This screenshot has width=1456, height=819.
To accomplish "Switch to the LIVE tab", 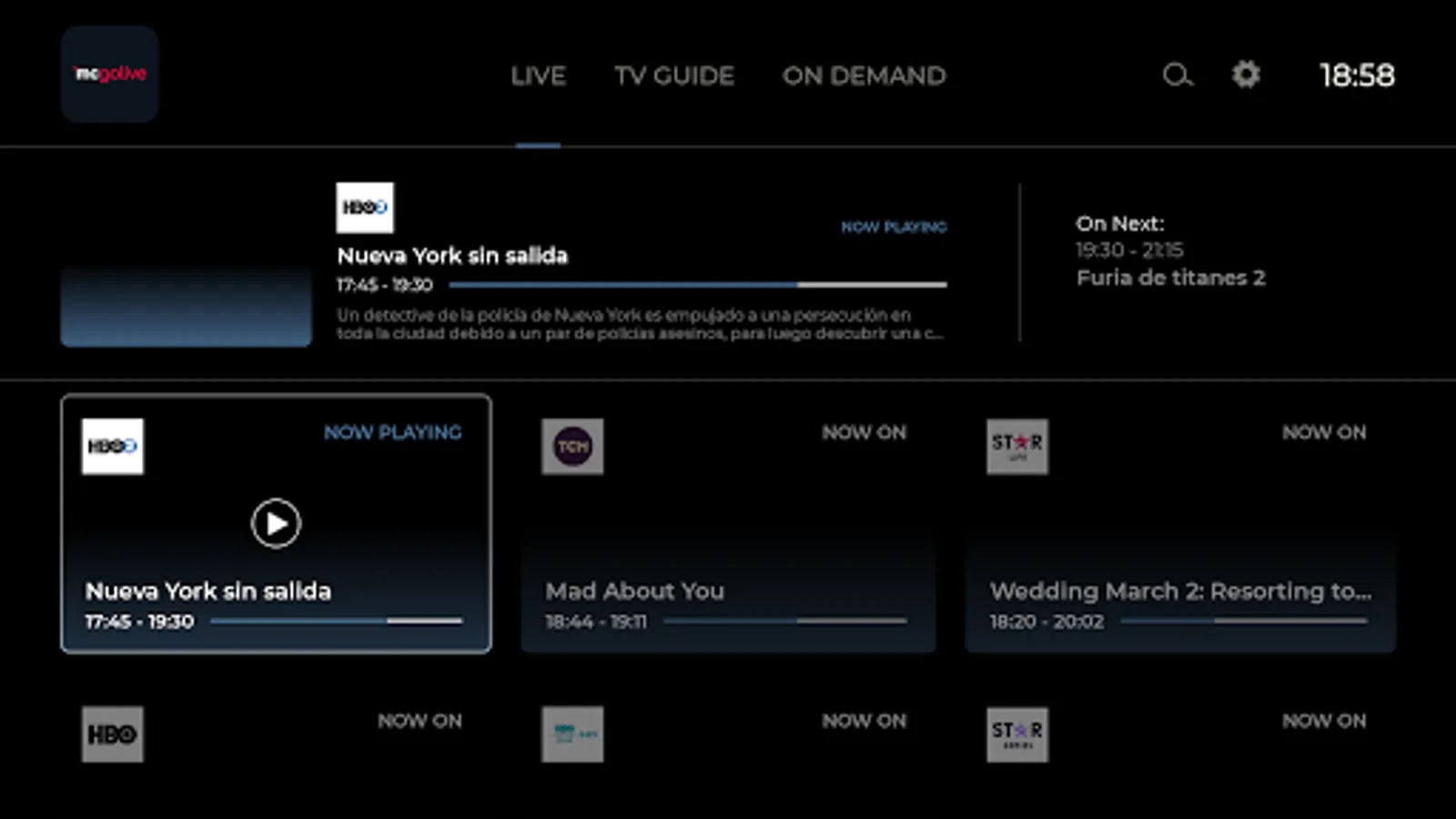I will [538, 76].
